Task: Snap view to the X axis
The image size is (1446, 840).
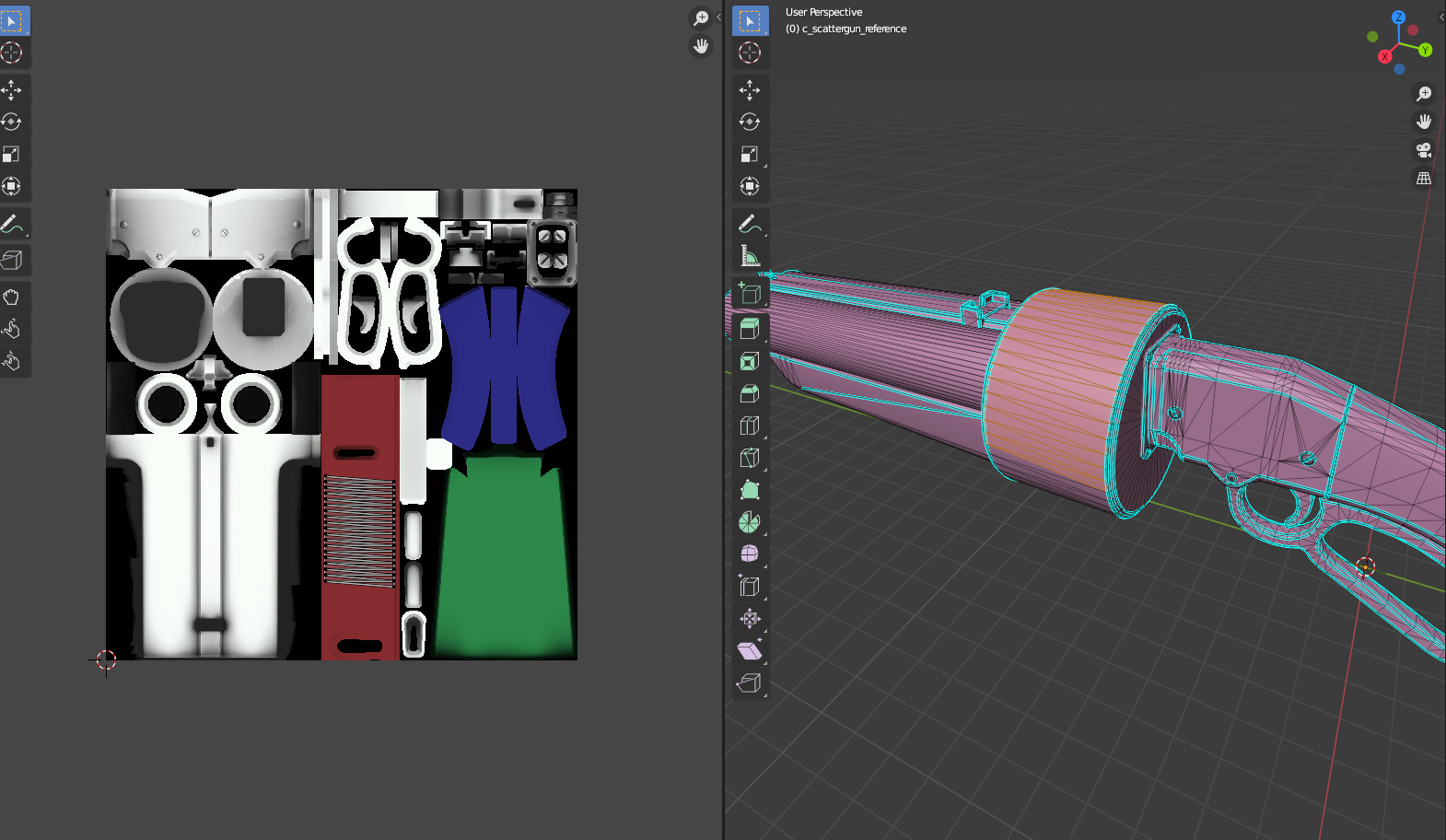Action: click(1384, 57)
